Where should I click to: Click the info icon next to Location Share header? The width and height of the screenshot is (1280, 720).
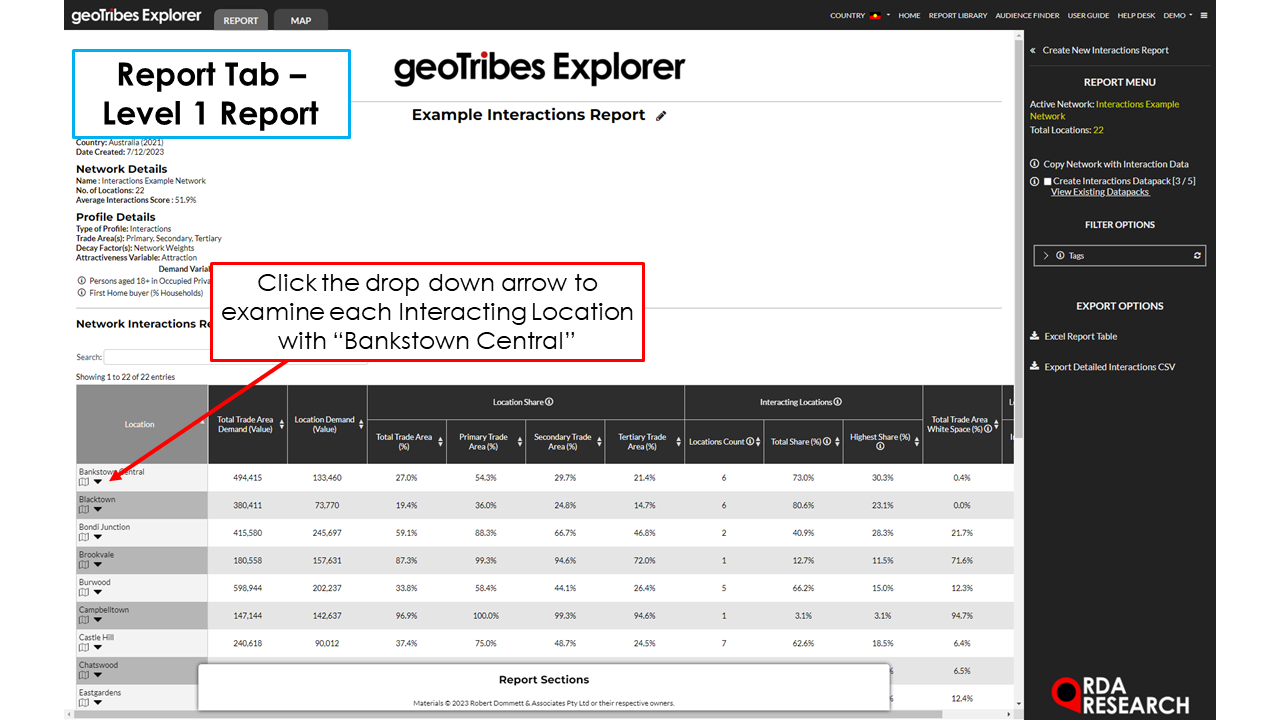click(x=550, y=402)
